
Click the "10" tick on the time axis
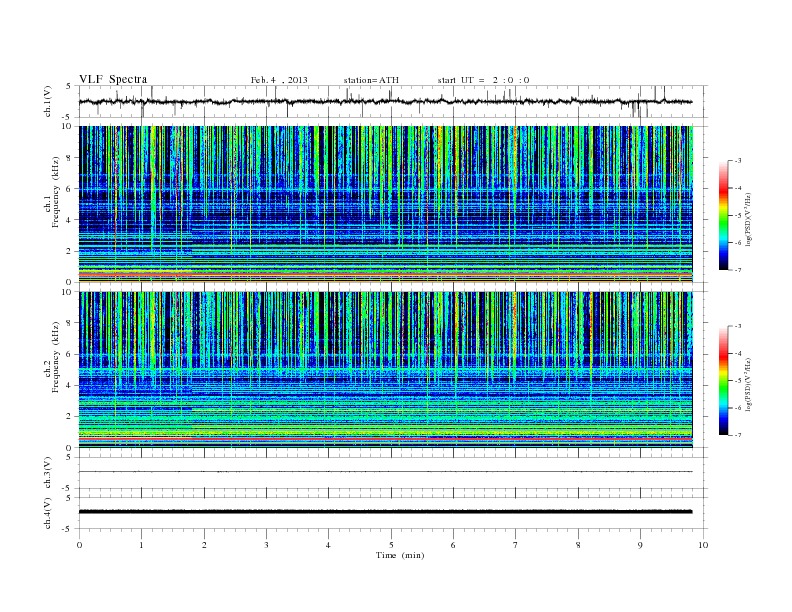click(703, 545)
